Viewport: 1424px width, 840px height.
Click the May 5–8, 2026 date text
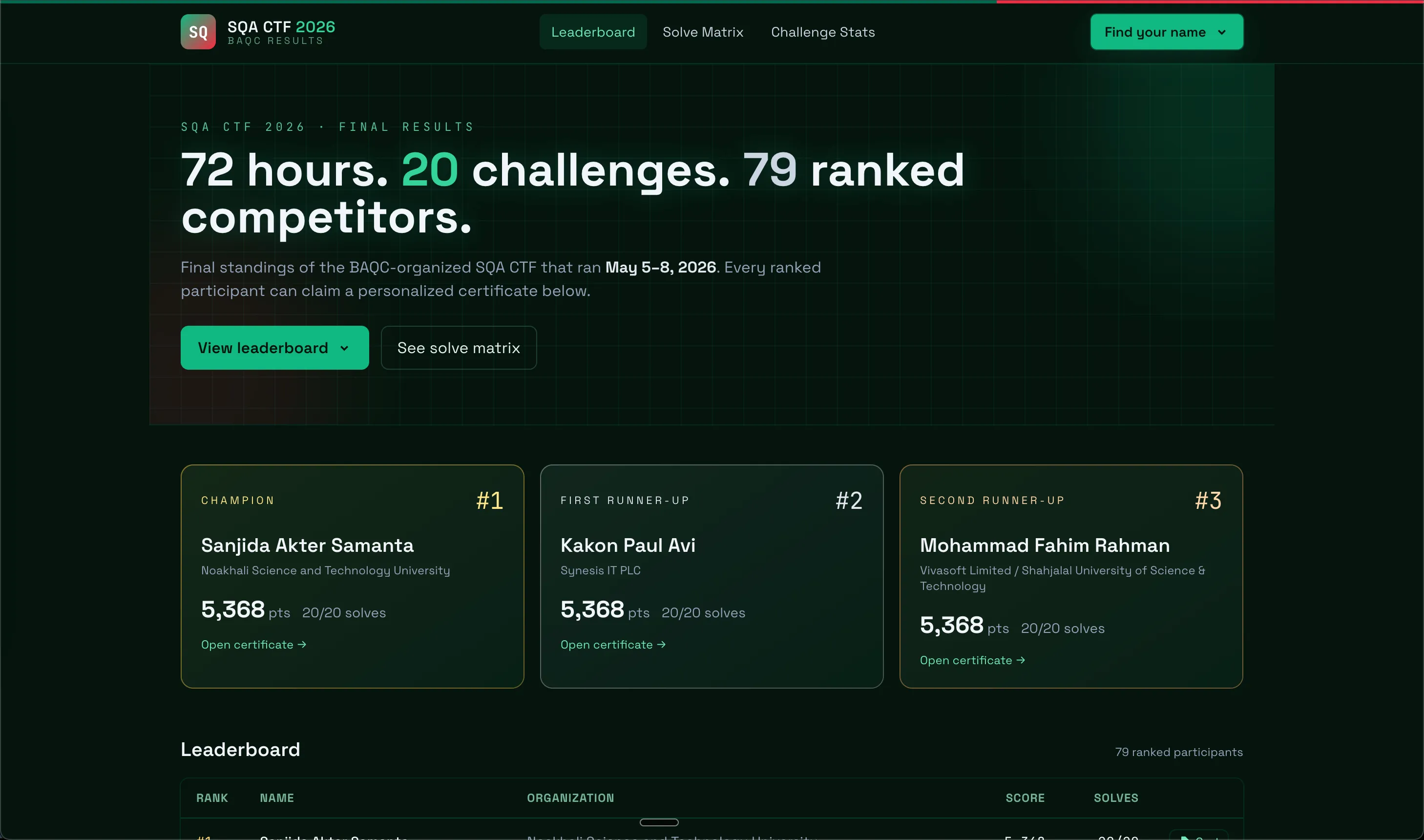(661, 267)
